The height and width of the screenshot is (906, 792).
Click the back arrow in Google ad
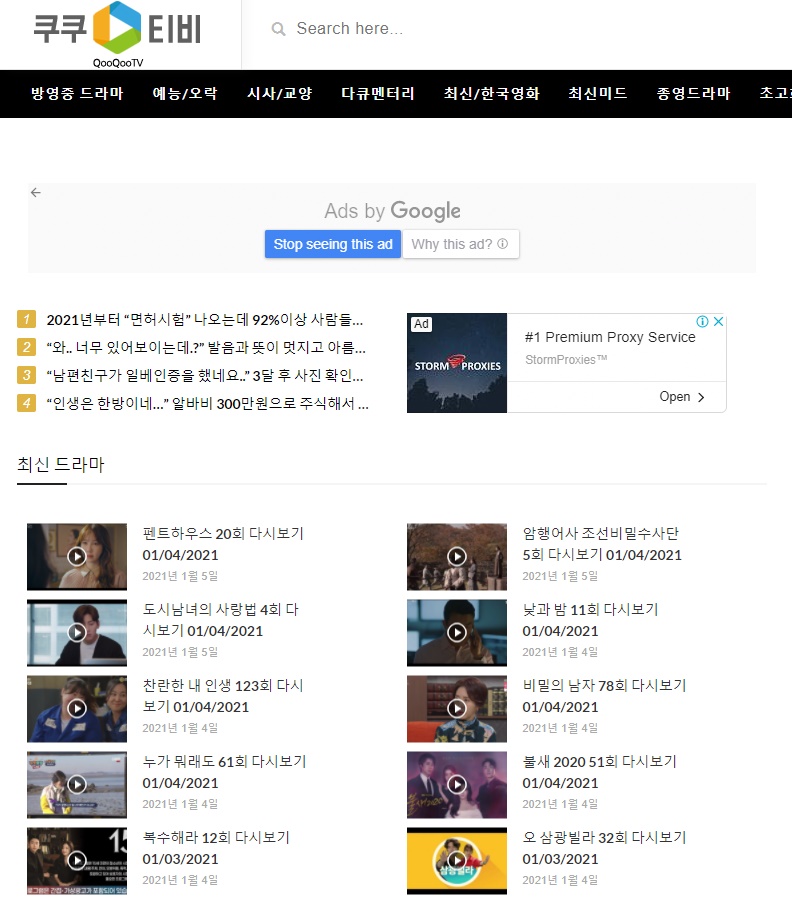pyautogui.click(x=36, y=192)
